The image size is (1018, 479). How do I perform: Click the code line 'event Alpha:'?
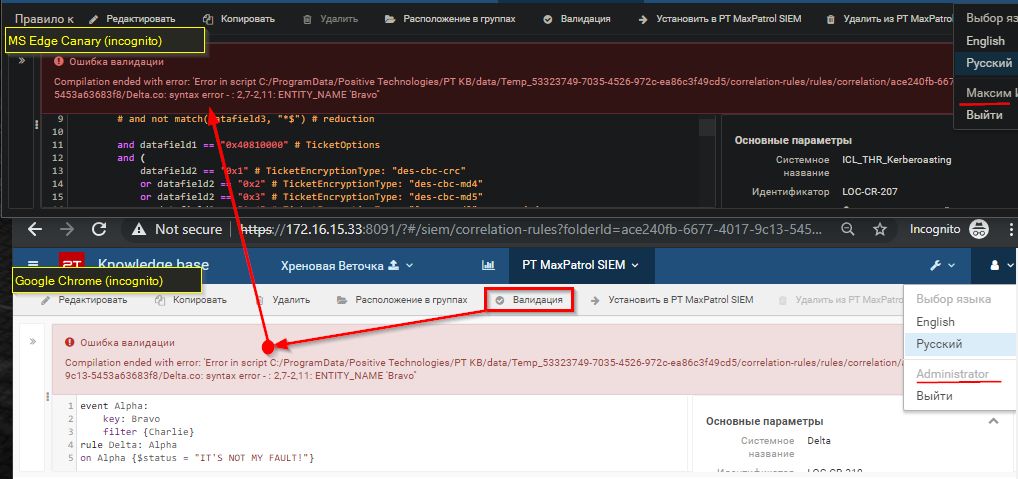114,406
